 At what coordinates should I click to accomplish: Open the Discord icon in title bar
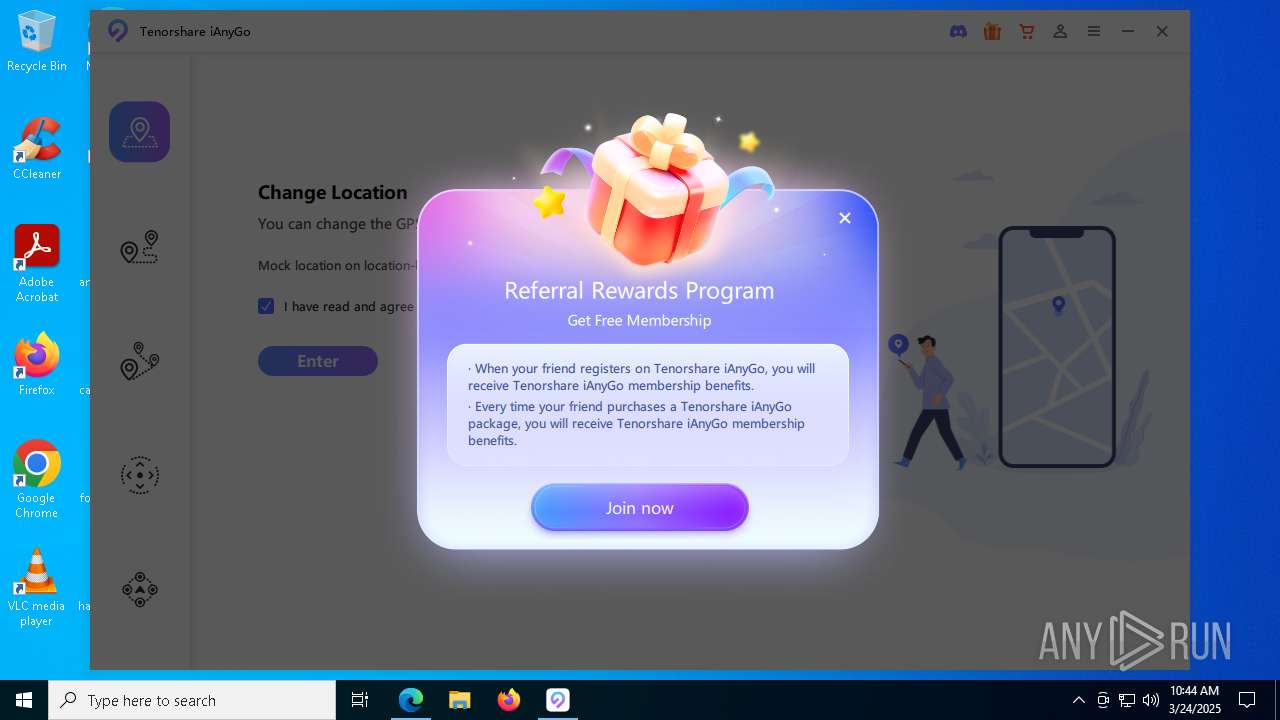958,32
